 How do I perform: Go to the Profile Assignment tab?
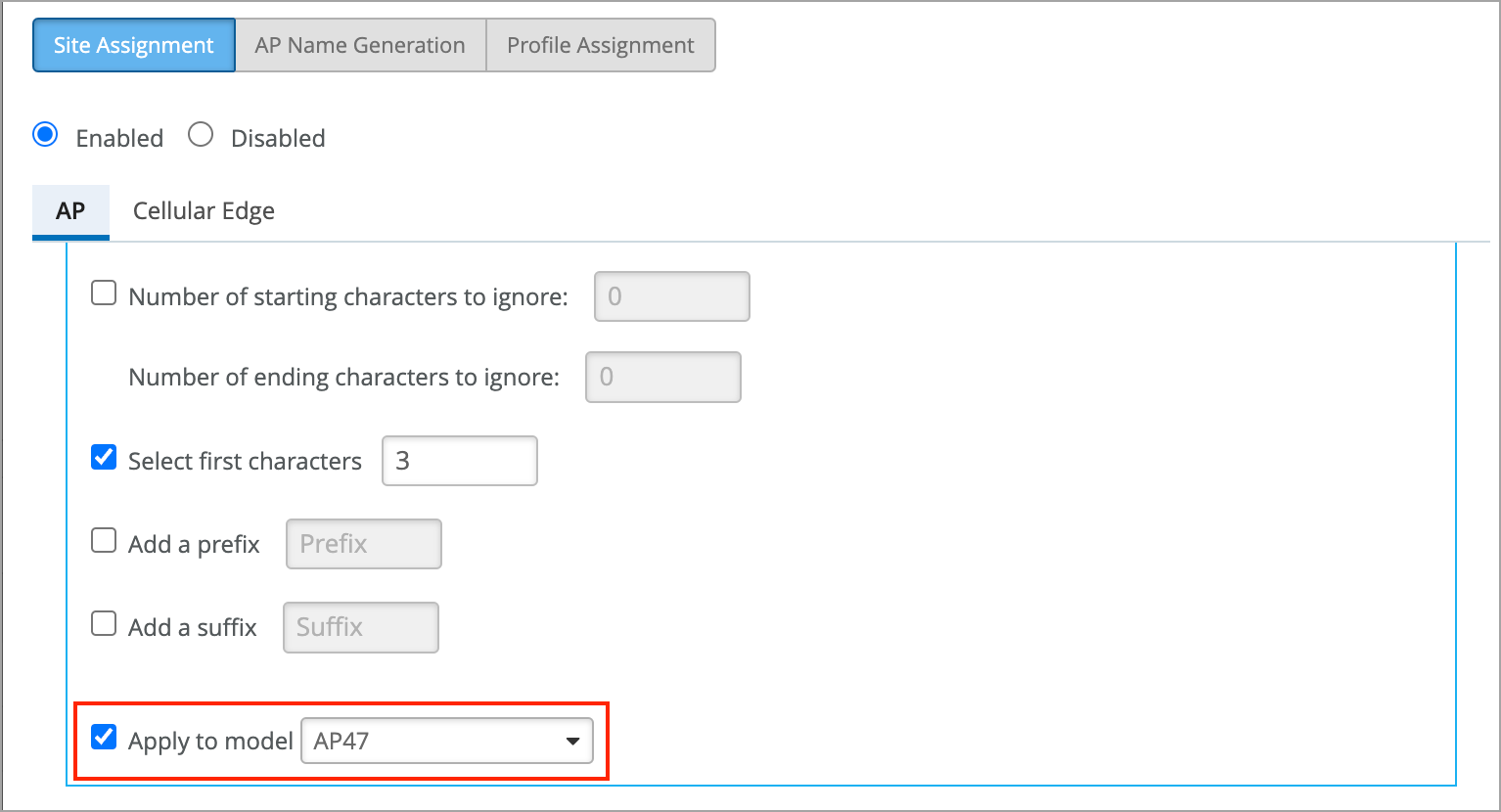pyautogui.click(x=600, y=45)
